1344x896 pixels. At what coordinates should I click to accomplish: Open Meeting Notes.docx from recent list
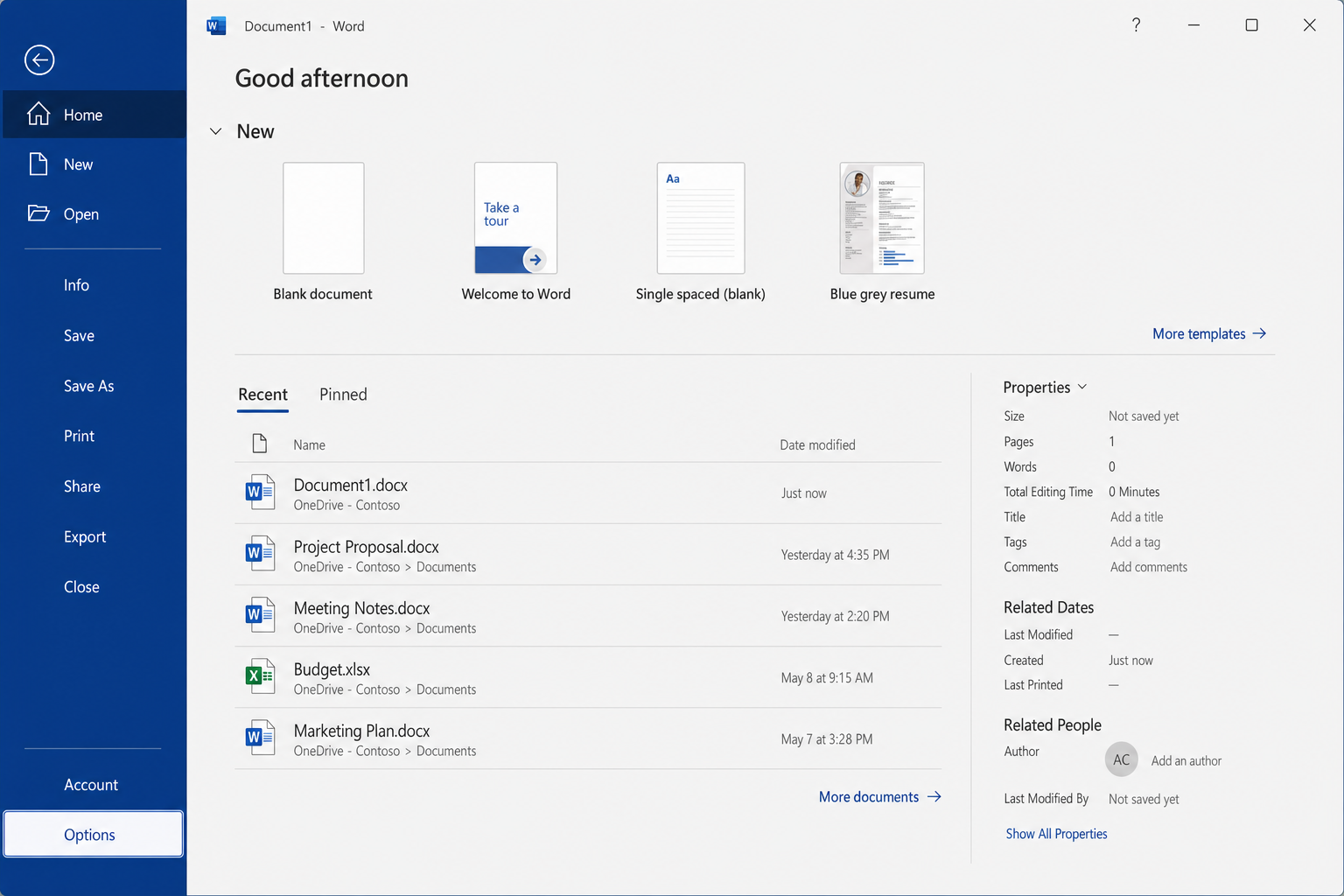tap(588, 615)
